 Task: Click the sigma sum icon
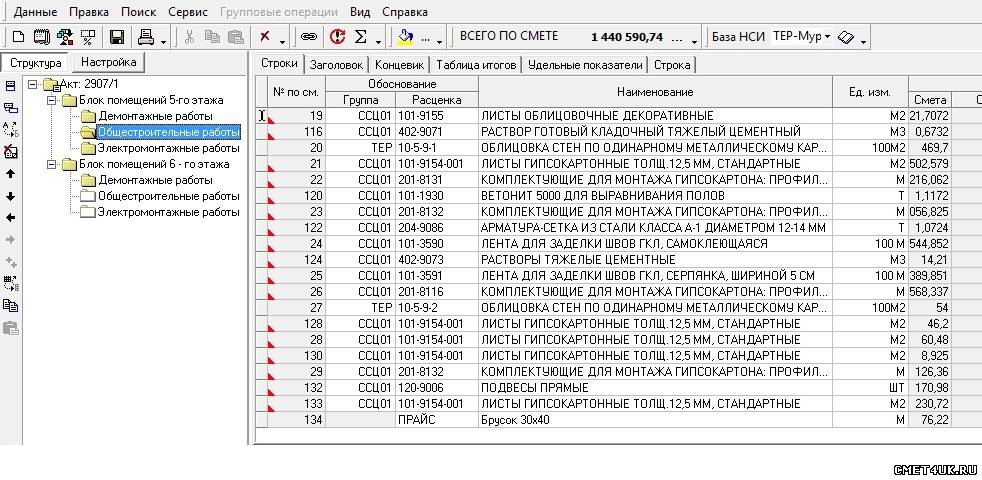(x=361, y=37)
